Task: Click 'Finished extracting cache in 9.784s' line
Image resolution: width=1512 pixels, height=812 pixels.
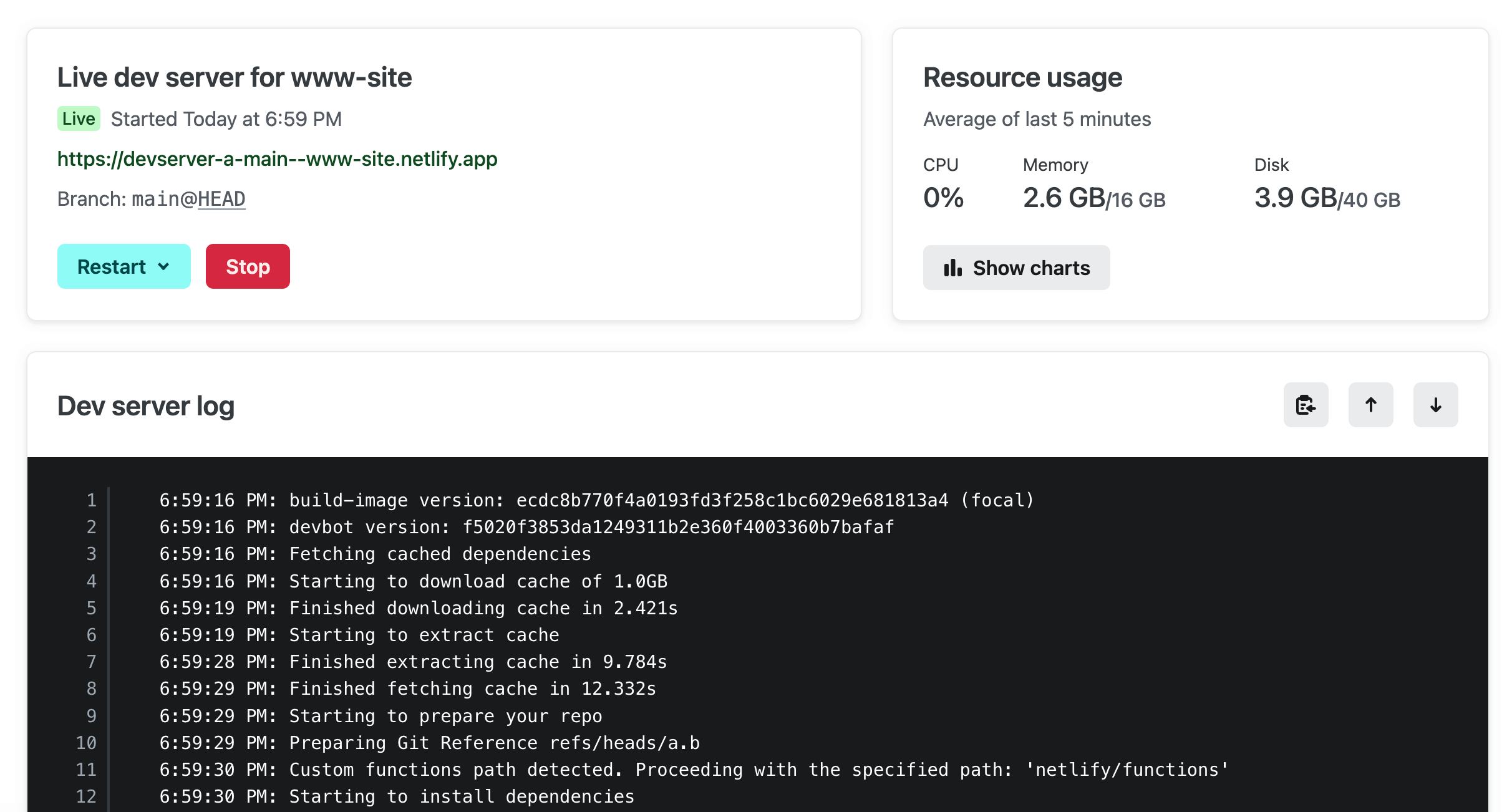Action: pos(413,662)
